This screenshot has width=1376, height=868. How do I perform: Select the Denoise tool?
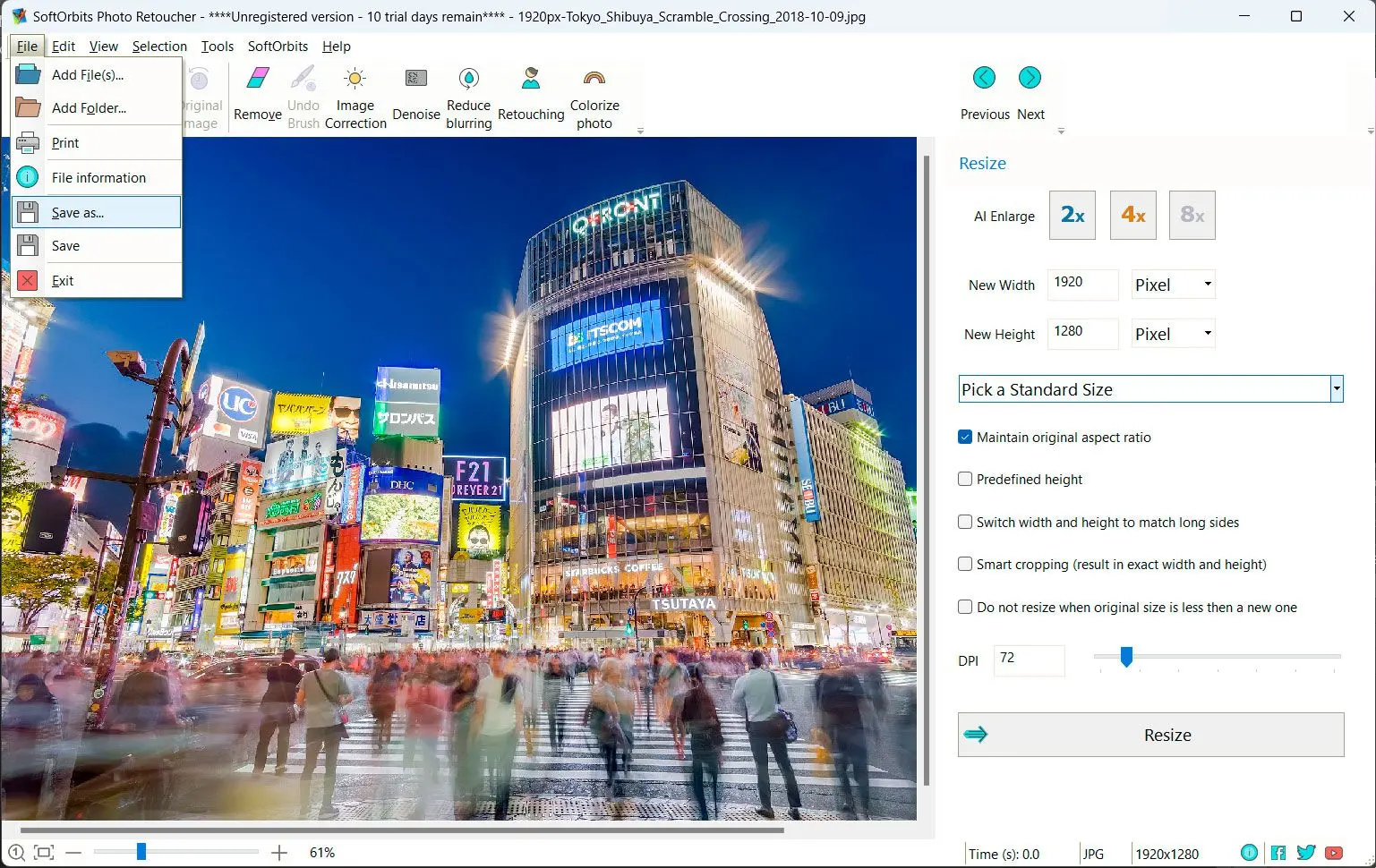(415, 95)
